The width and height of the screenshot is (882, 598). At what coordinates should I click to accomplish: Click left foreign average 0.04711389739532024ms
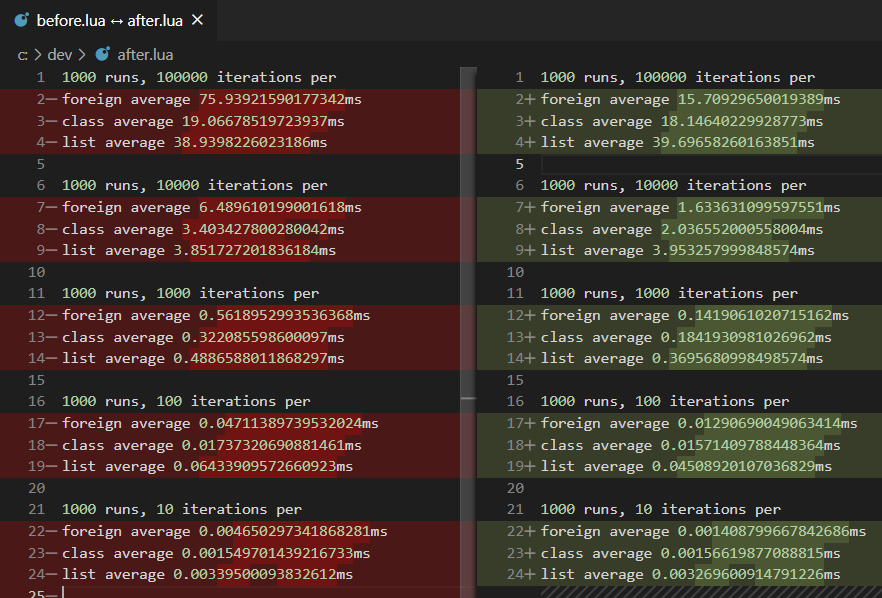(x=220, y=424)
